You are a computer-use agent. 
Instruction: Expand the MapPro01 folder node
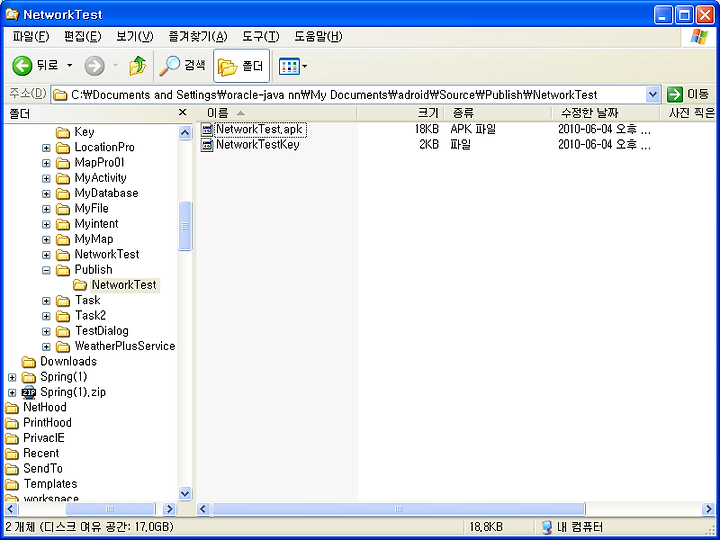[x=46, y=163]
